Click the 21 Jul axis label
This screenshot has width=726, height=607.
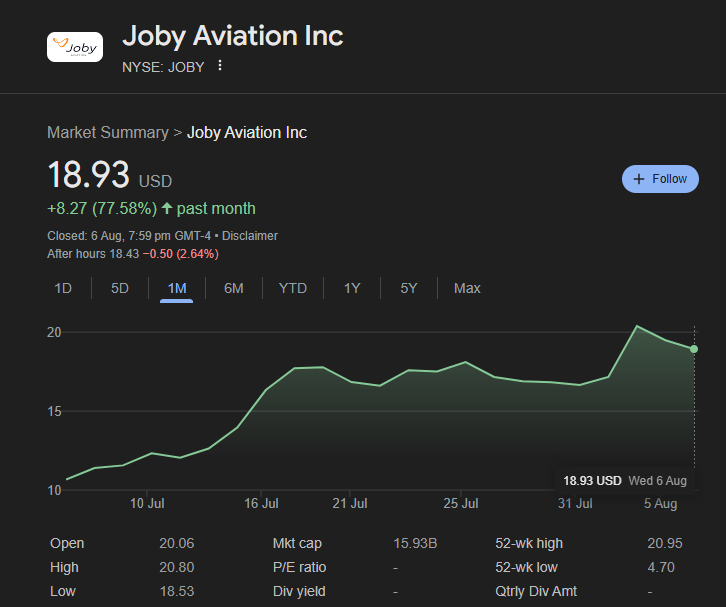click(350, 503)
